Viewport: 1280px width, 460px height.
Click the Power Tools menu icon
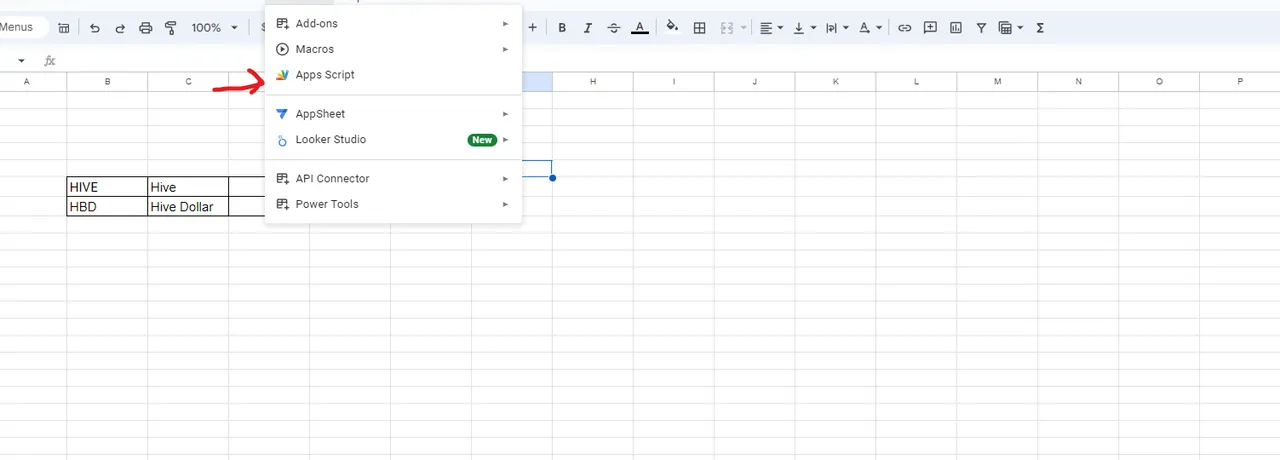click(x=282, y=204)
